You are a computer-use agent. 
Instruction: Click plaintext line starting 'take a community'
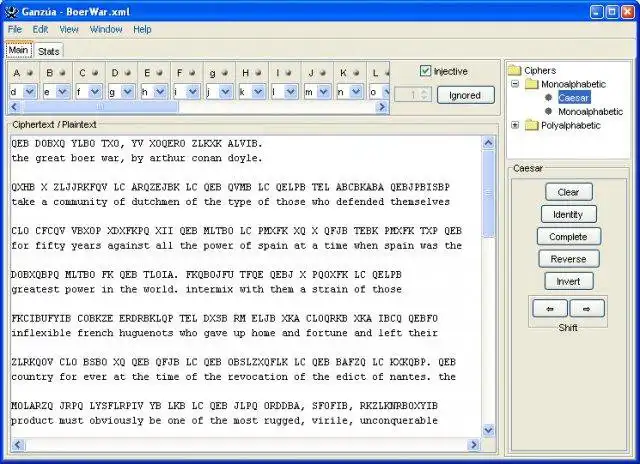click(x=231, y=202)
